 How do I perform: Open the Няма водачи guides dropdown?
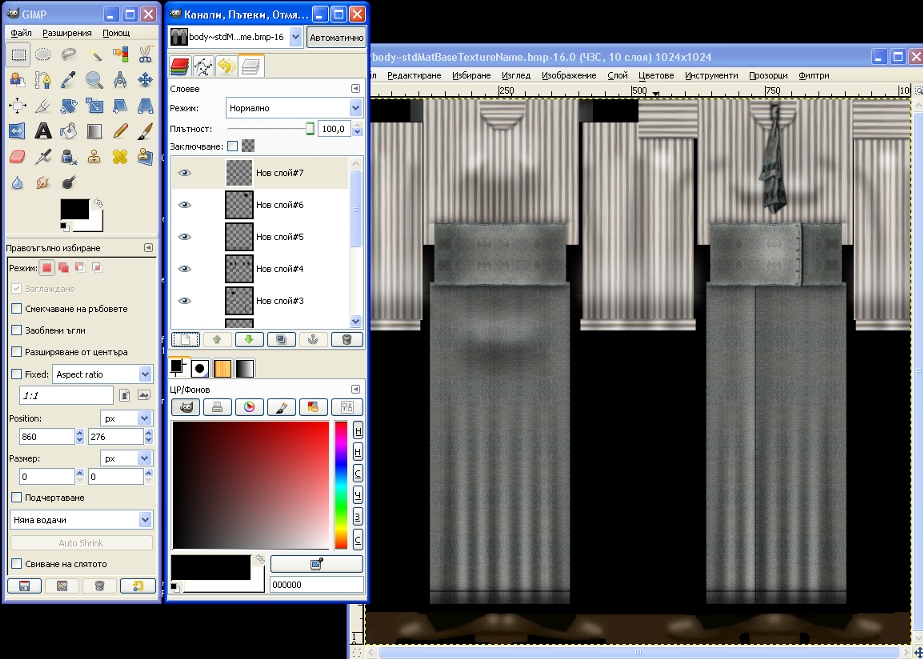pyautogui.click(x=81, y=520)
